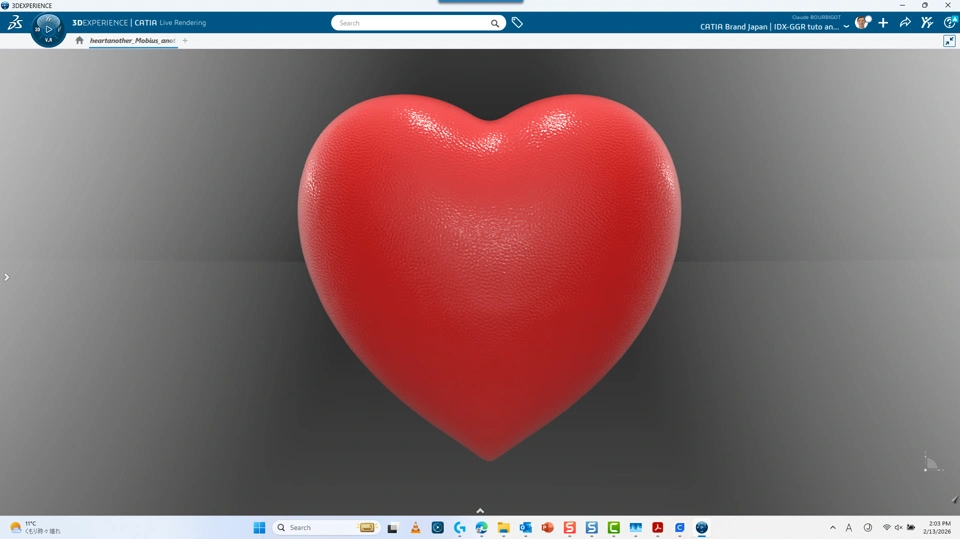Open the collaboration tools icon
Image resolution: width=960 pixels, height=539 pixels.
click(x=927, y=23)
